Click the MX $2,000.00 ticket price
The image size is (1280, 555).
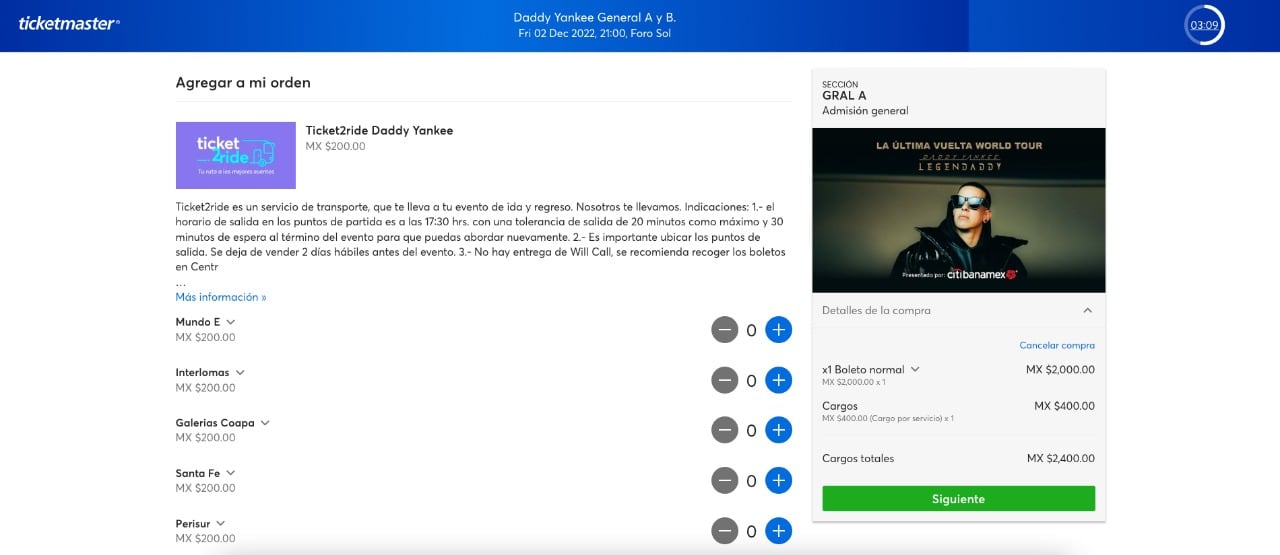tap(1060, 369)
